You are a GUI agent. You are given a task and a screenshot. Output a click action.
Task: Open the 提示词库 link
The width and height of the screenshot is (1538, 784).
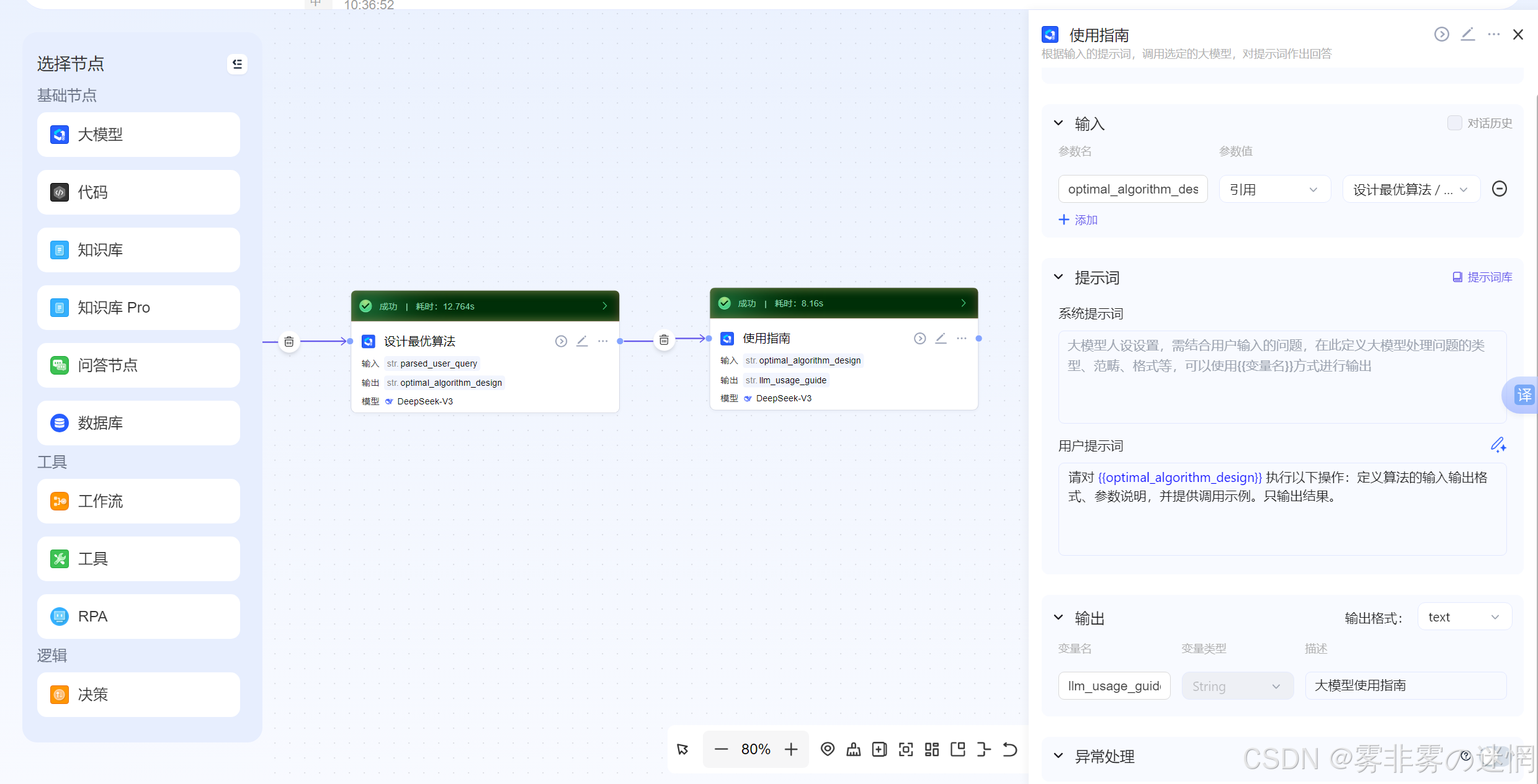point(1482,277)
